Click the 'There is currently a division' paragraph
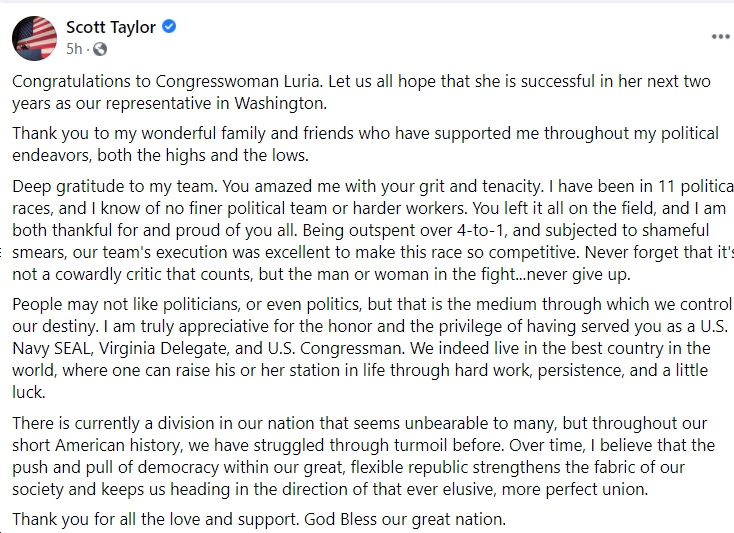This screenshot has width=734, height=533. coord(363,456)
